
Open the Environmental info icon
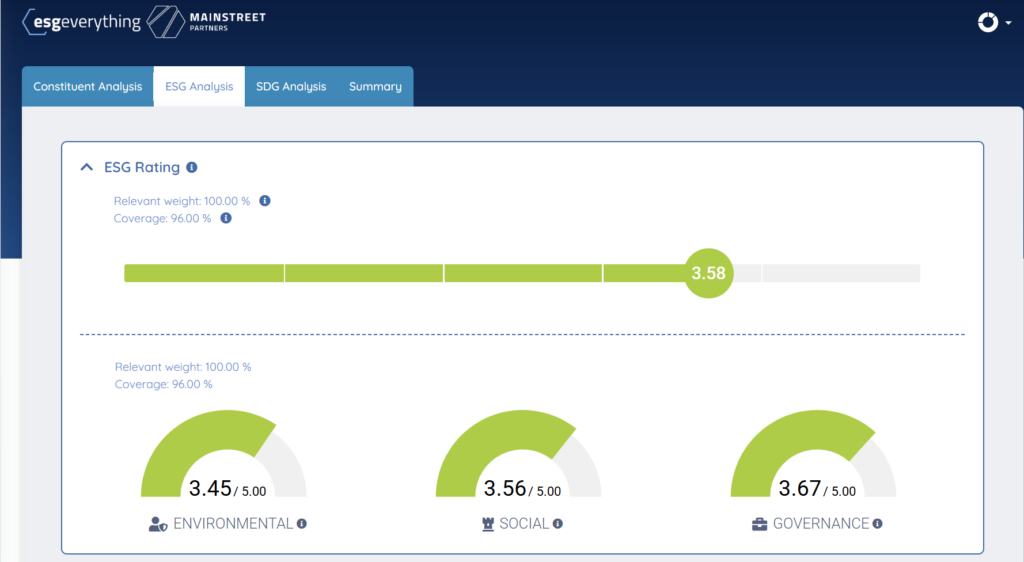[x=302, y=523]
